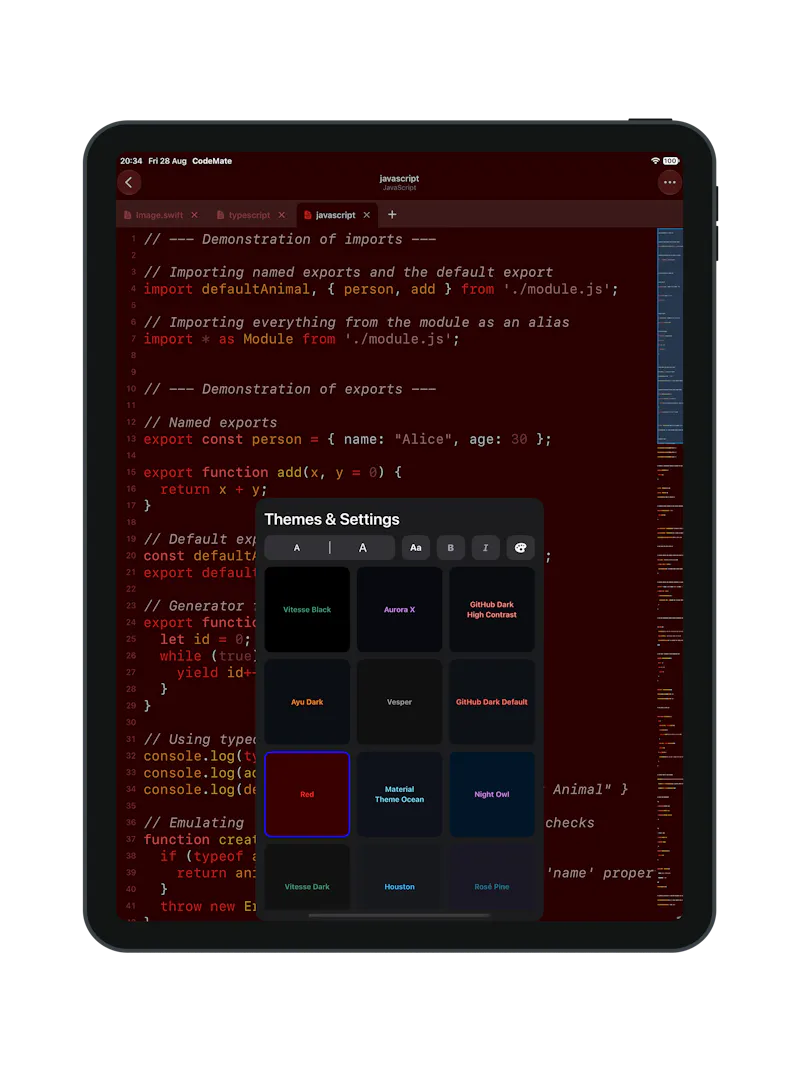The image size is (800, 1067).
Task: Switch to the image.swift tab
Action: click(x=159, y=215)
